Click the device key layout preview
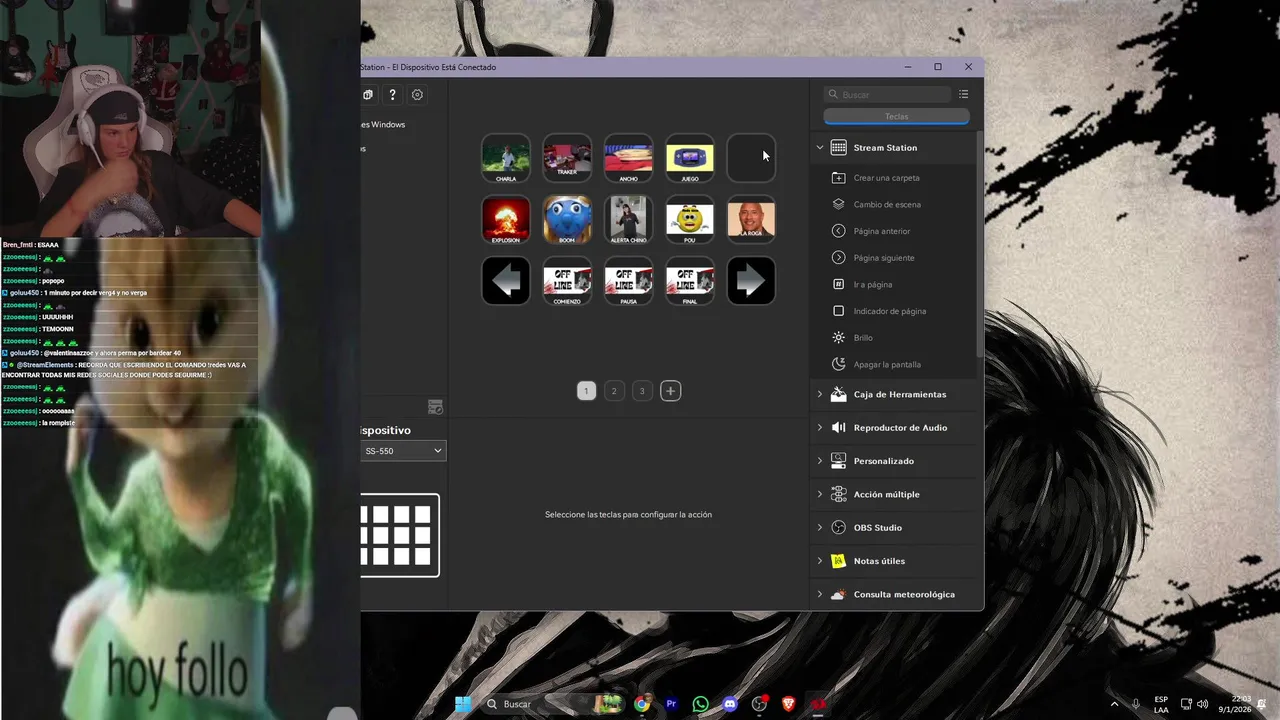 (x=400, y=535)
